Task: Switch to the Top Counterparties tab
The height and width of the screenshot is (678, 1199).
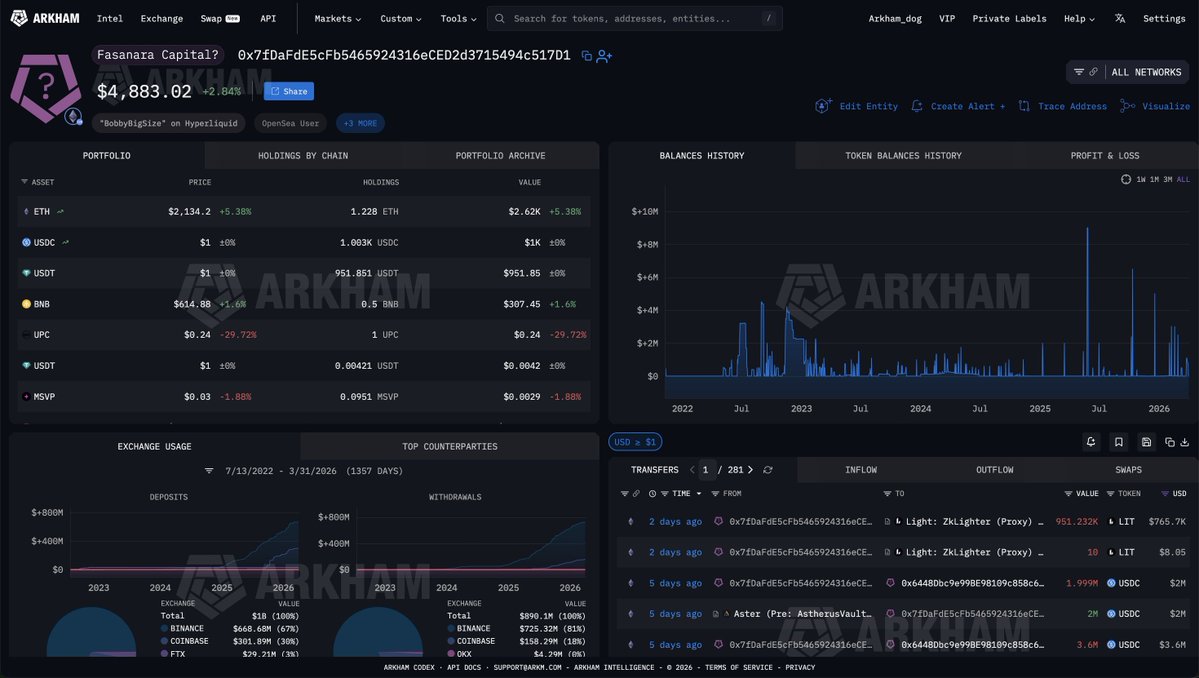Action: tap(450, 446)
